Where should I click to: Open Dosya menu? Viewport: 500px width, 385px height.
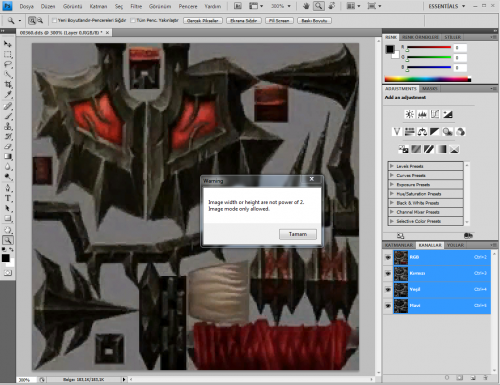click(x=26, y=6)
